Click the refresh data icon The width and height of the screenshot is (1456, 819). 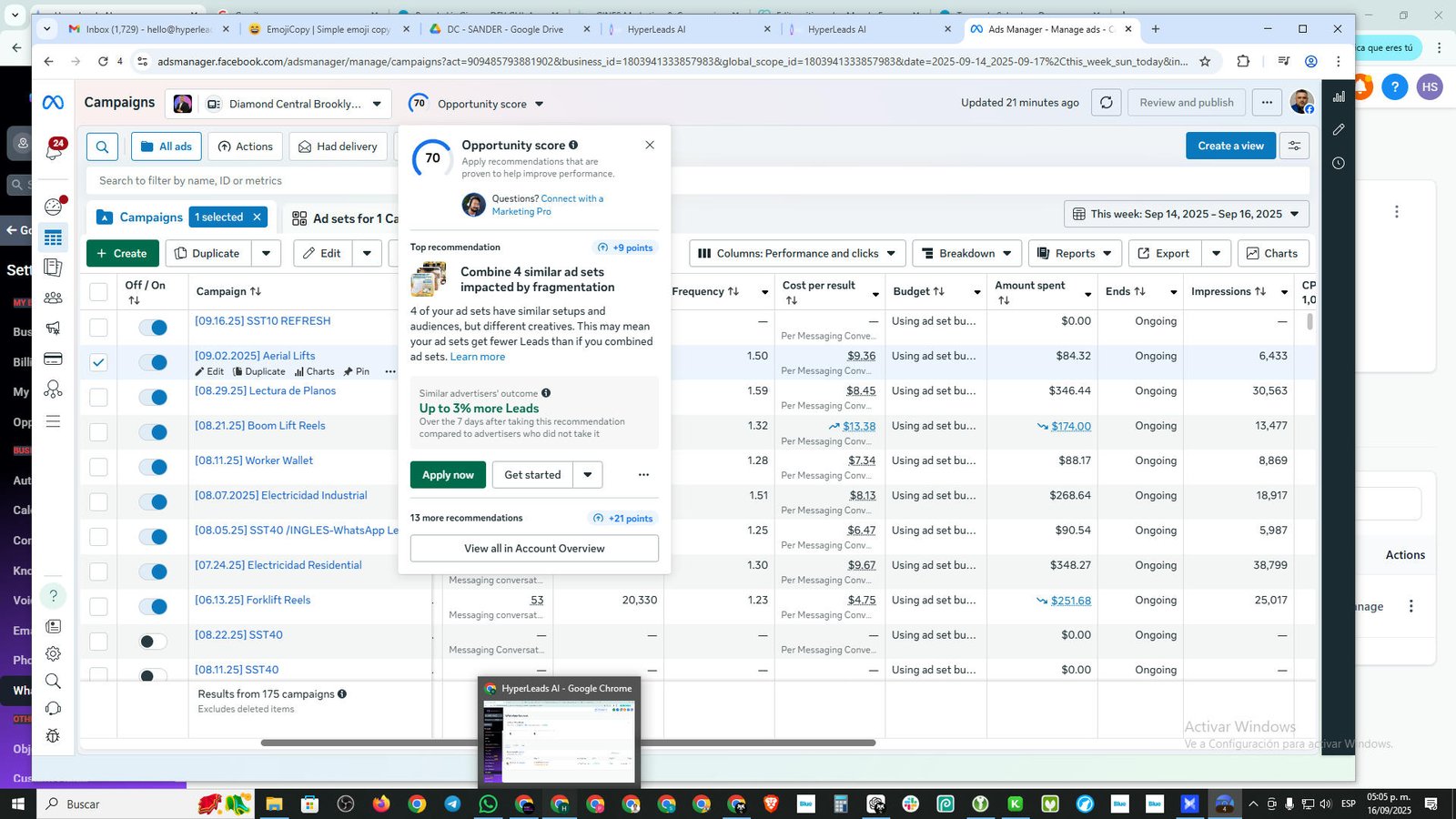[x=1106, y=103]
